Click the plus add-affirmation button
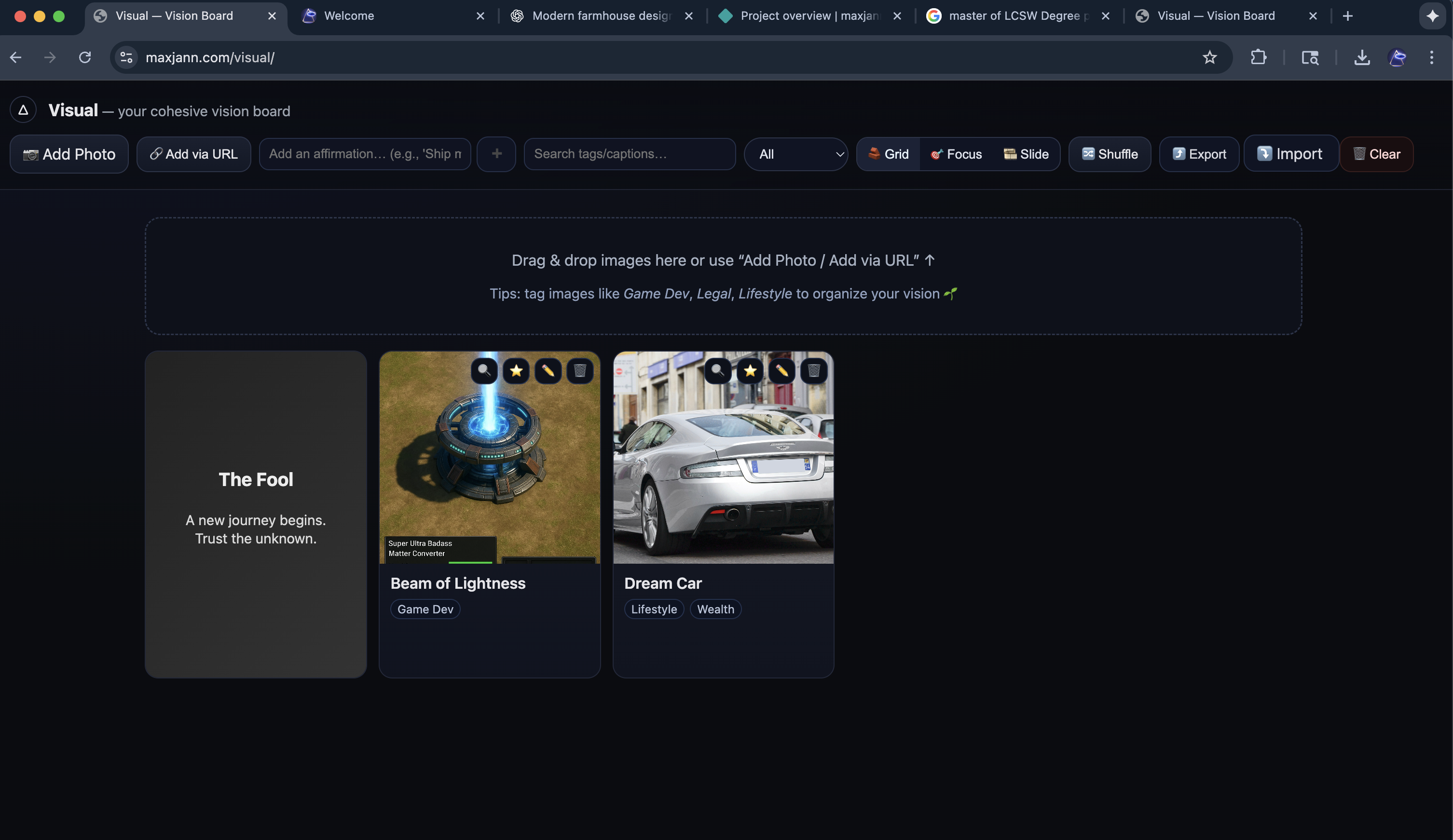Viewport: 1453px width, 840px height. (x=496, y=154)
